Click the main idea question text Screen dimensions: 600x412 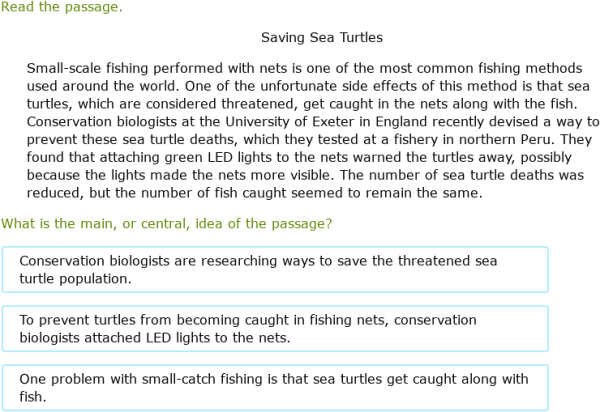coord(173,224)
